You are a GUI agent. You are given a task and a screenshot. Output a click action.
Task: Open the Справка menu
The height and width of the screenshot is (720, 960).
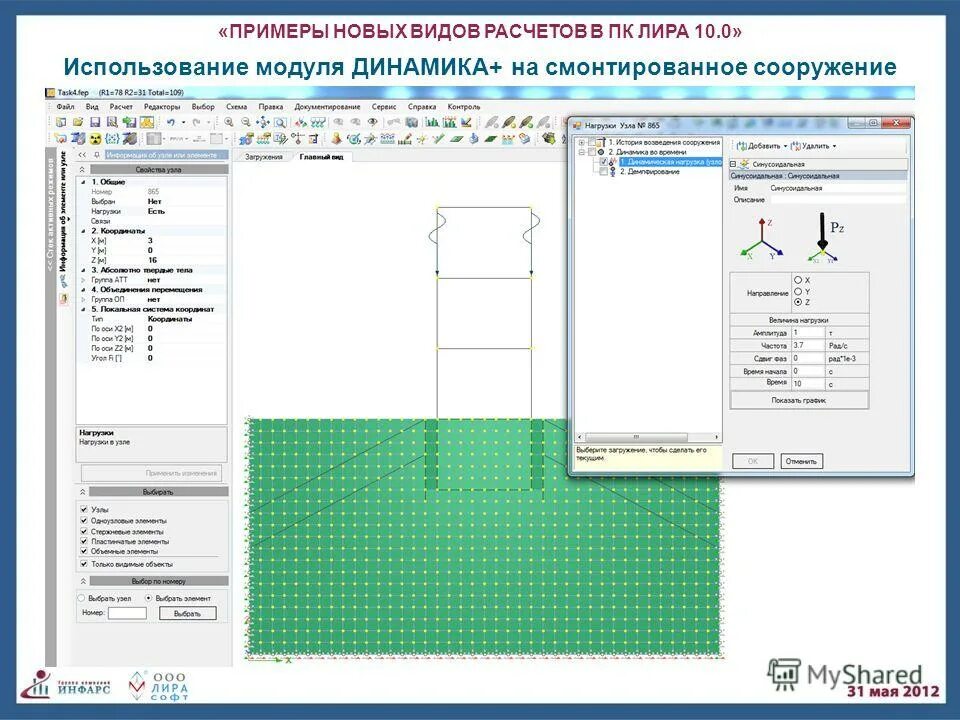(422, 107)
